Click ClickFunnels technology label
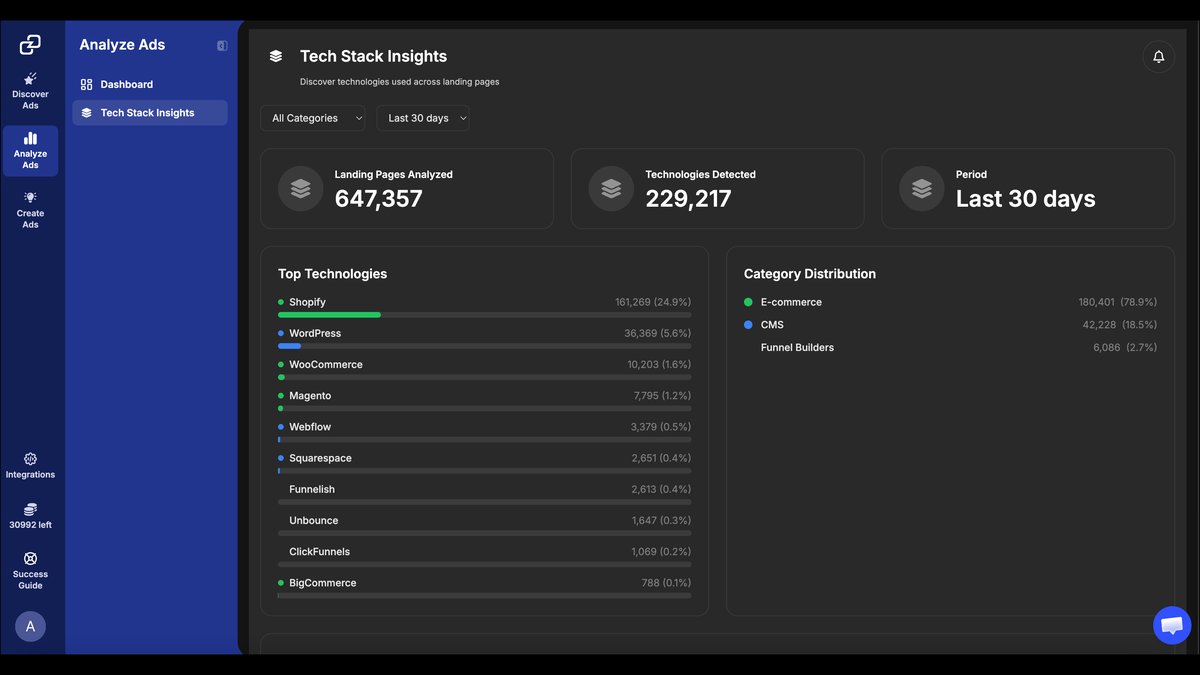1200x675 pixels. click(x=320, y=551)
